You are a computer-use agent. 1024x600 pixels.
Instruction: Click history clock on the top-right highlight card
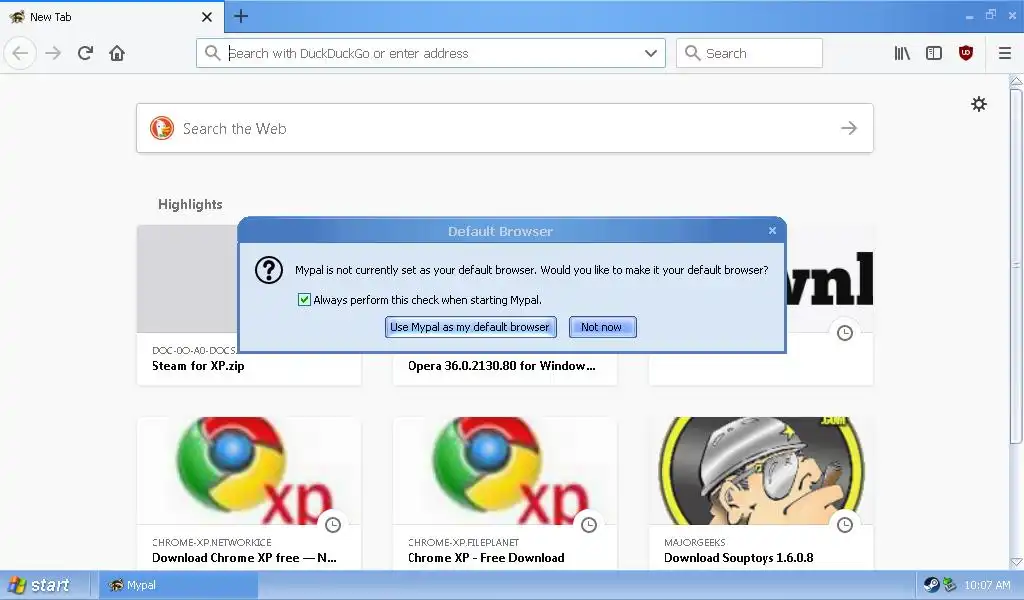tap(845, 333)
